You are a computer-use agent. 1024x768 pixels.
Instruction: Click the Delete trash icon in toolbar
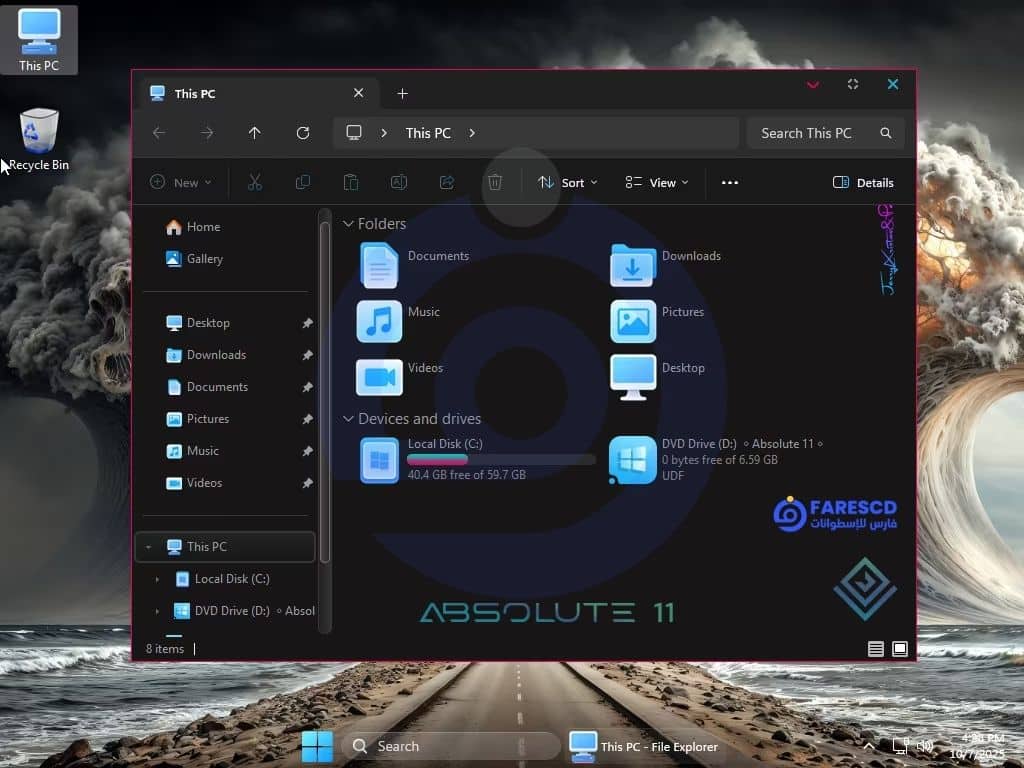(494, 182)
